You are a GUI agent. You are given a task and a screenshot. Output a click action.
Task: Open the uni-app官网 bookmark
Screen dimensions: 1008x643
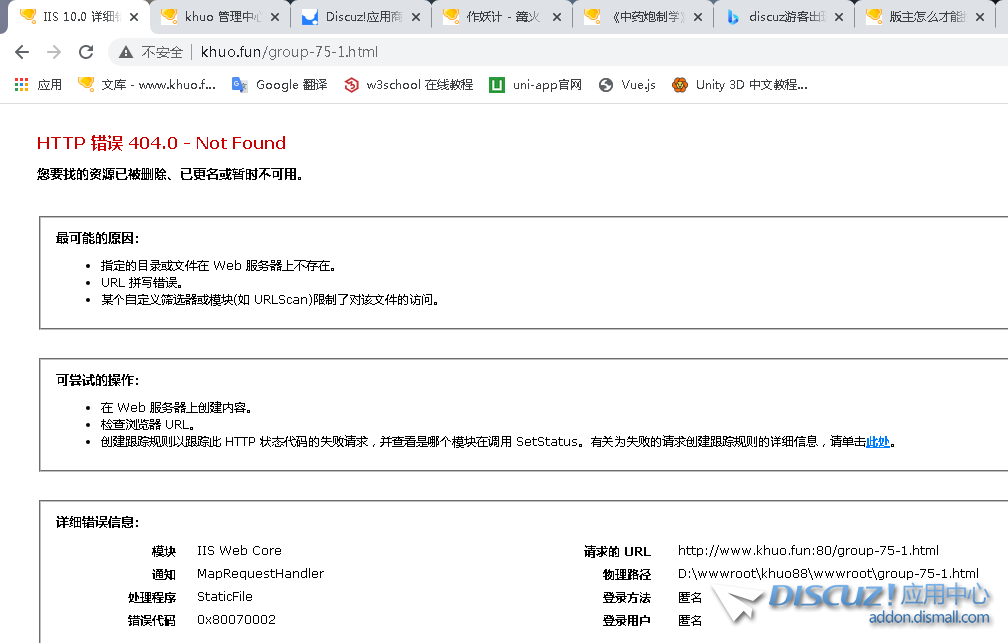click(x=535, y=85)
